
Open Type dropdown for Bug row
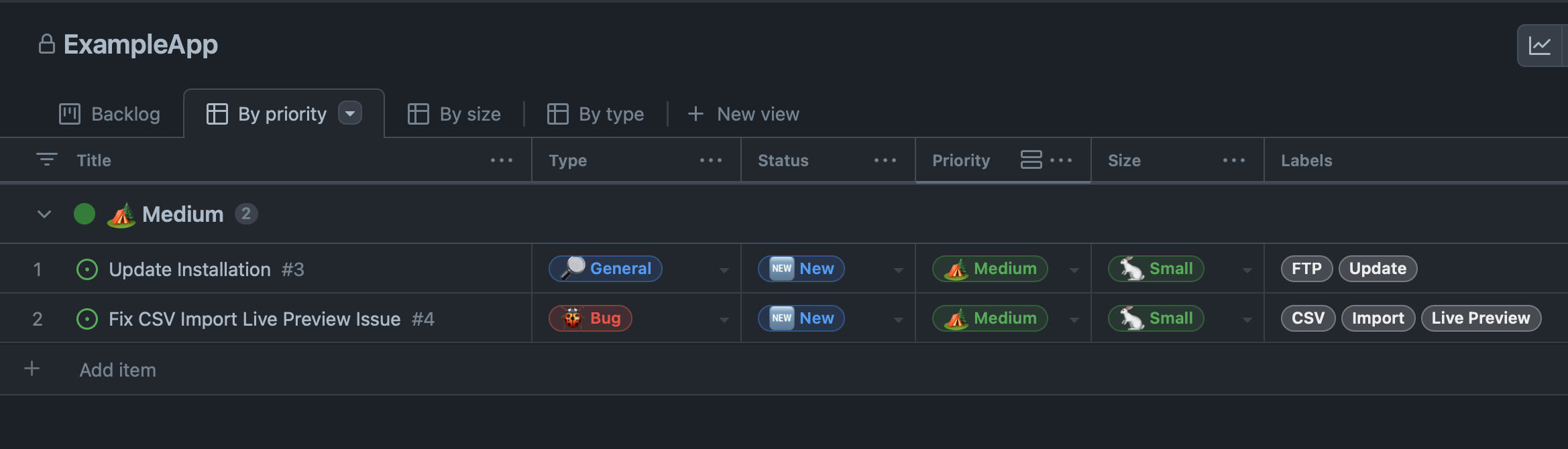724,320
